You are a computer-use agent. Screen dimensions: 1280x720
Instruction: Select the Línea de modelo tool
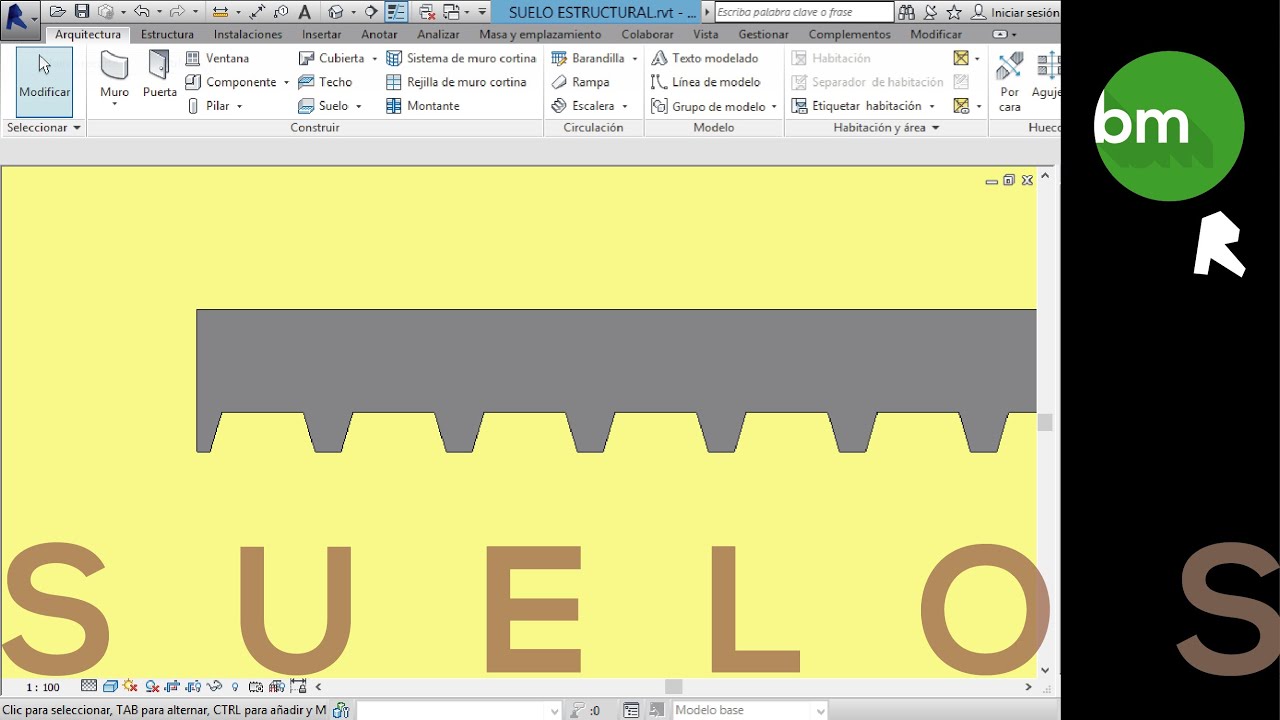pos(706,82)
